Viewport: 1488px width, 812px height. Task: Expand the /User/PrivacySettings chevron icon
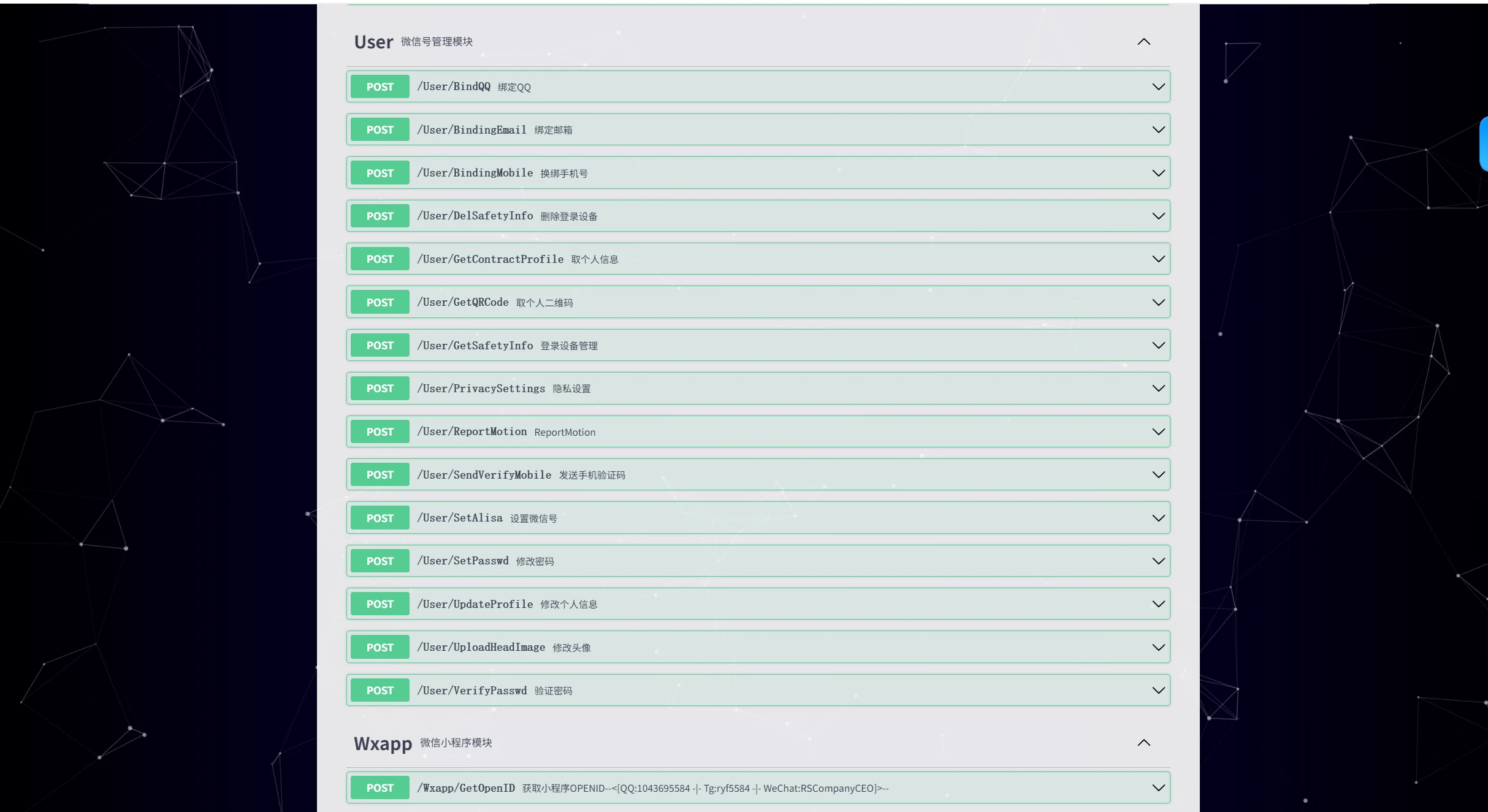(1158, 389)
